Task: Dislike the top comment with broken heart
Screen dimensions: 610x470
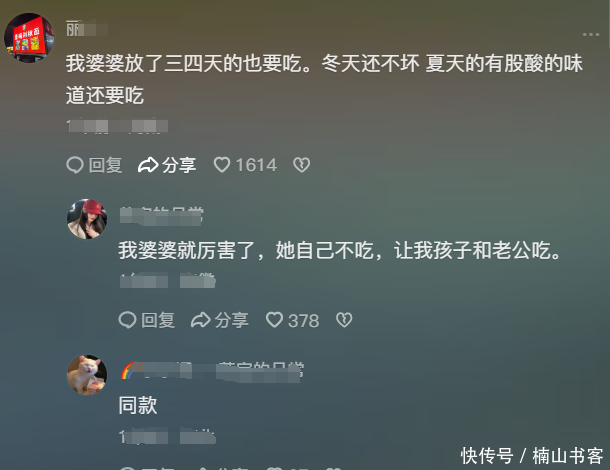Action: click(301, 165)
